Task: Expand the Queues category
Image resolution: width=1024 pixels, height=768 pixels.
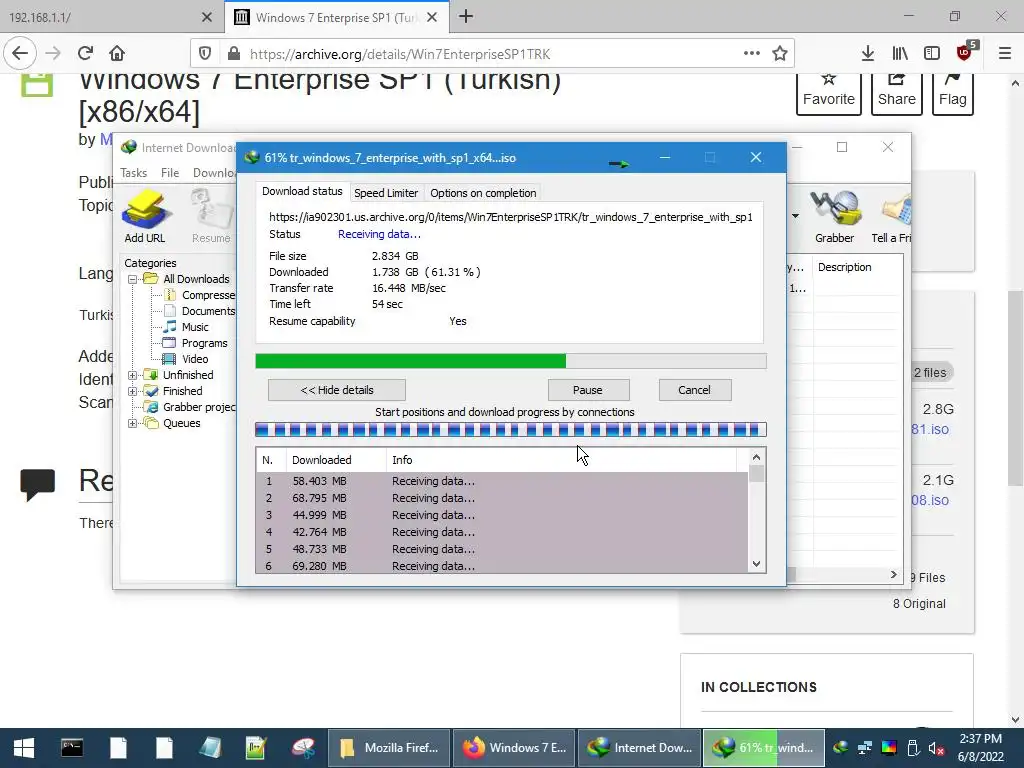Action: (133, 423)
